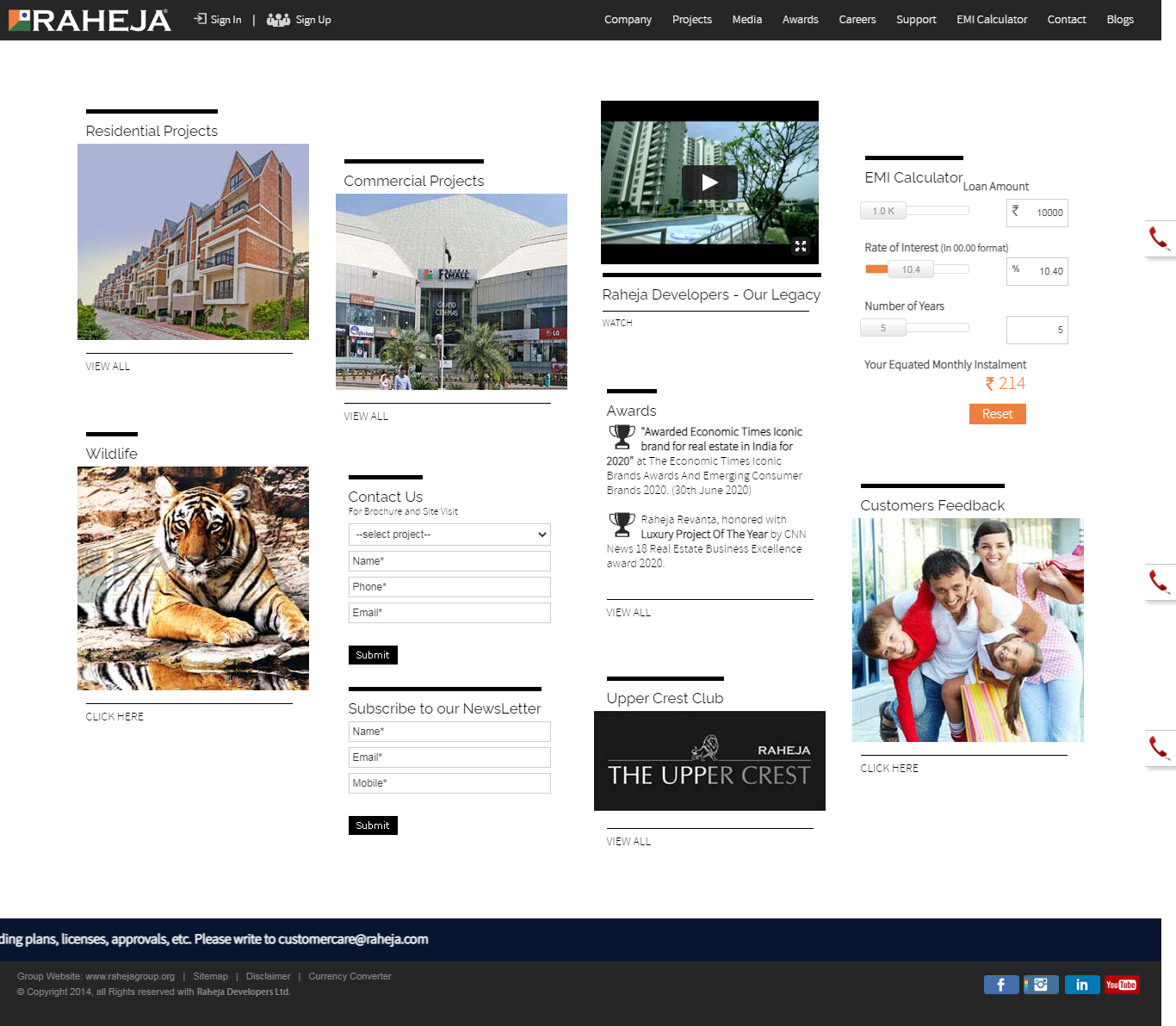Image resolution: width=1176 pixels, height=1026 pixels.
Task: Open the Support menu item
Action: coord(916,20)
